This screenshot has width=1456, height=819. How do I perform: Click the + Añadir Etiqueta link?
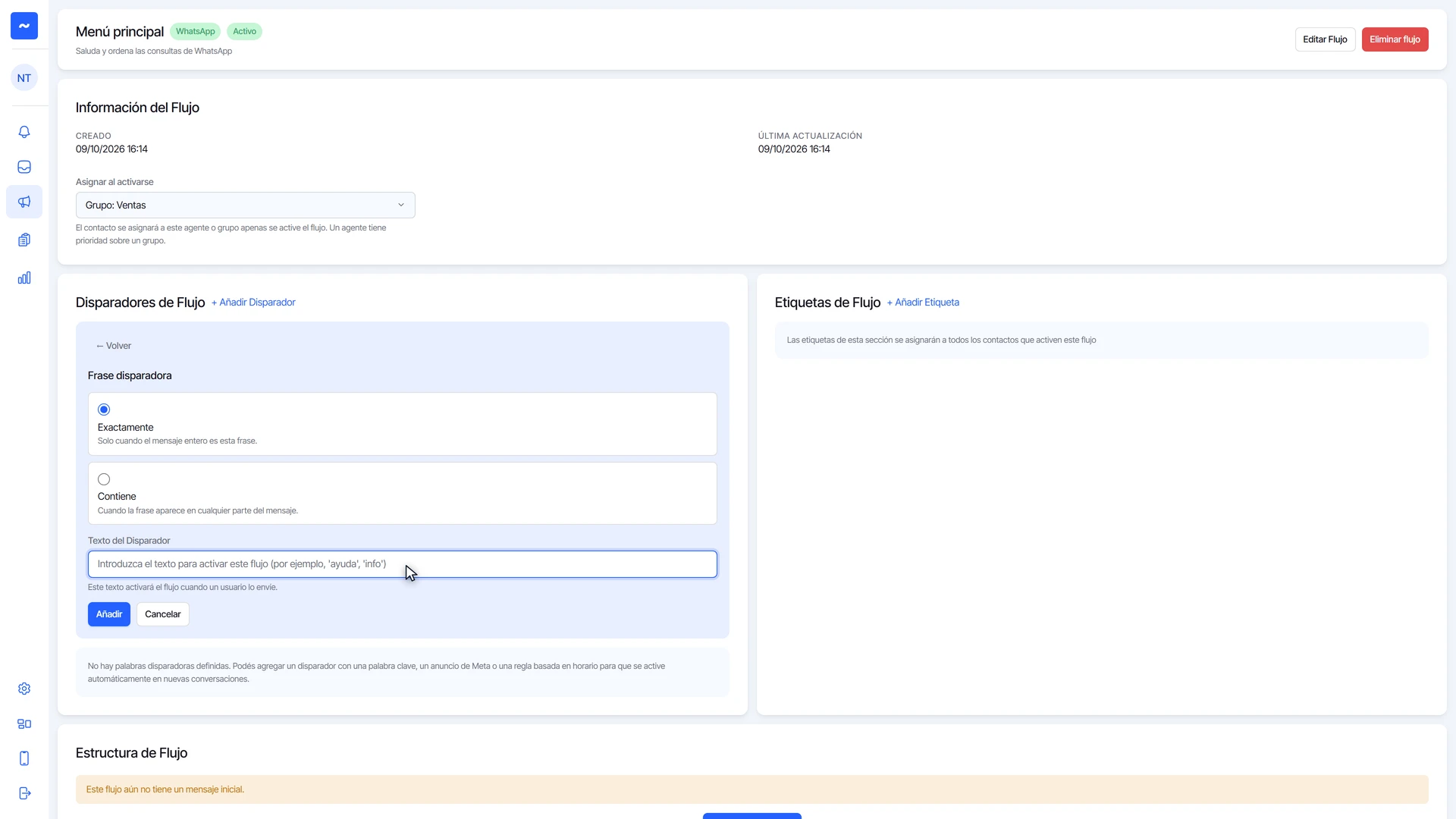point(923,303)
